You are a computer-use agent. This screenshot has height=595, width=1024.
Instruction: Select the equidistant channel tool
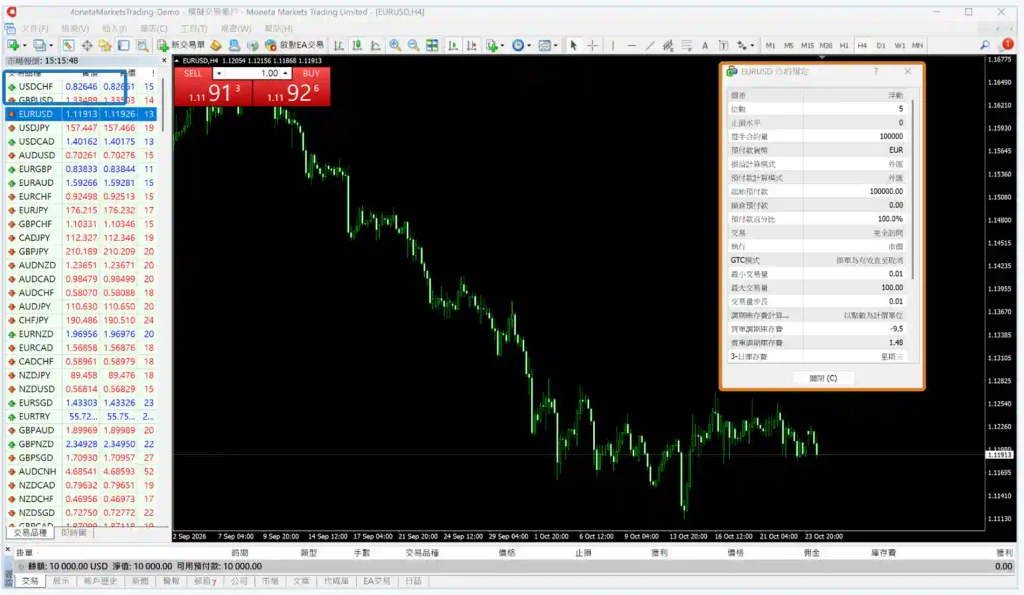point(667,45)
